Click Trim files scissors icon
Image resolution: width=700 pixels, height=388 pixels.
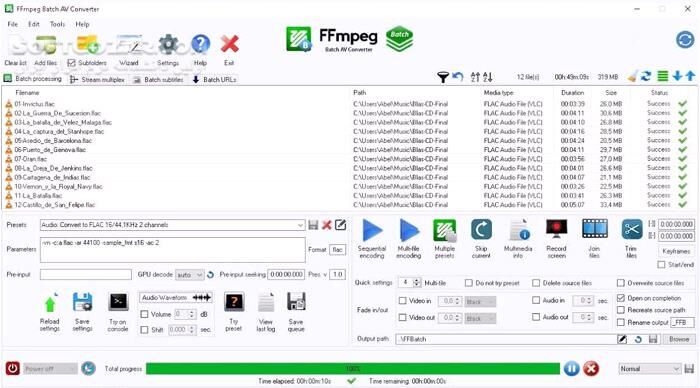(632, 230)
